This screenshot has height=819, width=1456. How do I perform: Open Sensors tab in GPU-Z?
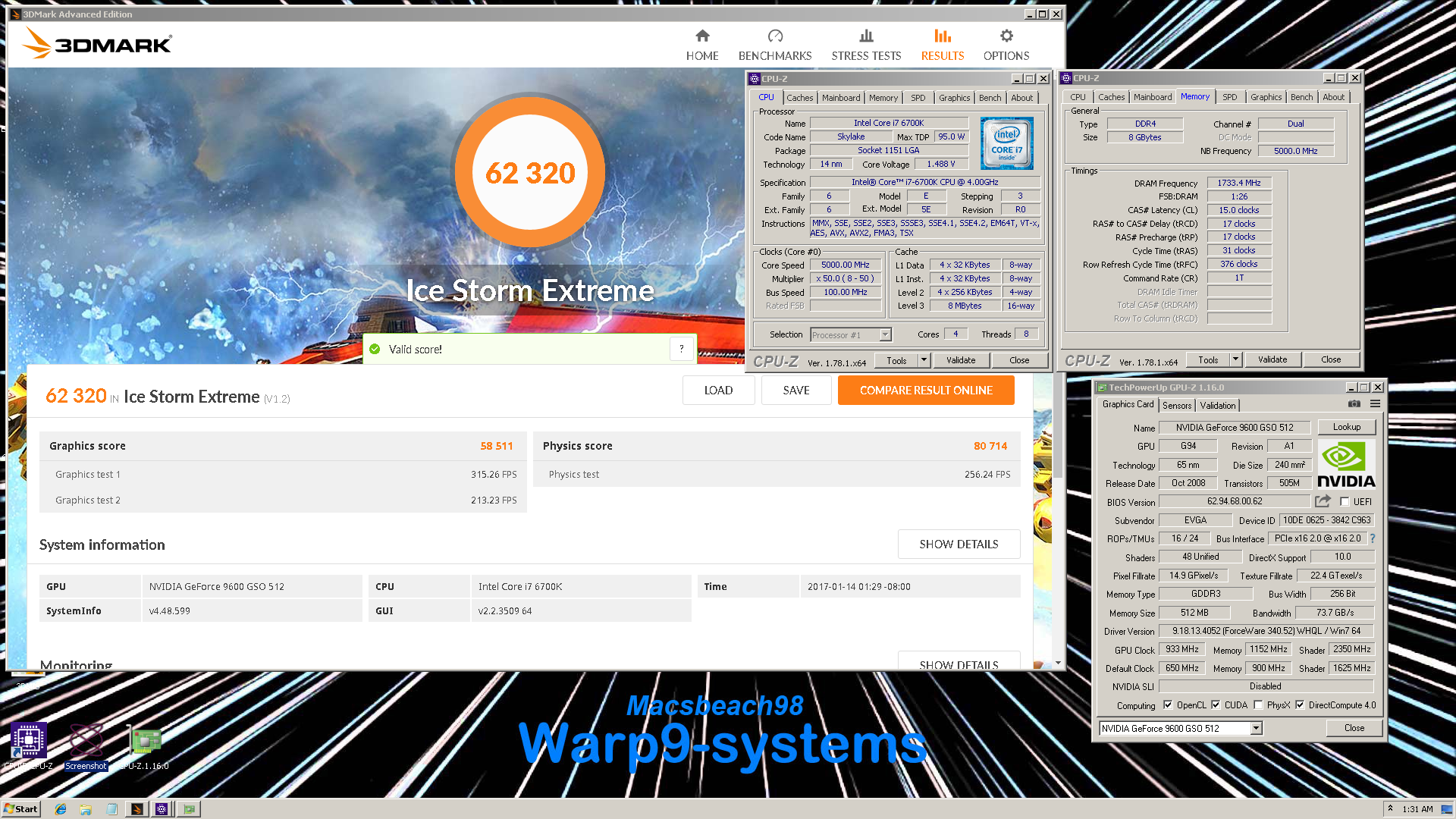pos(1177,406)
